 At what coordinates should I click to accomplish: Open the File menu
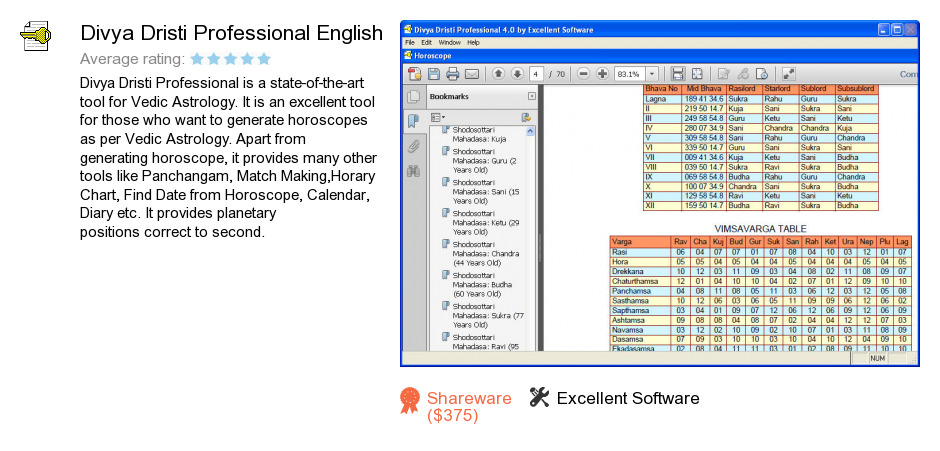tap(409, 43)
